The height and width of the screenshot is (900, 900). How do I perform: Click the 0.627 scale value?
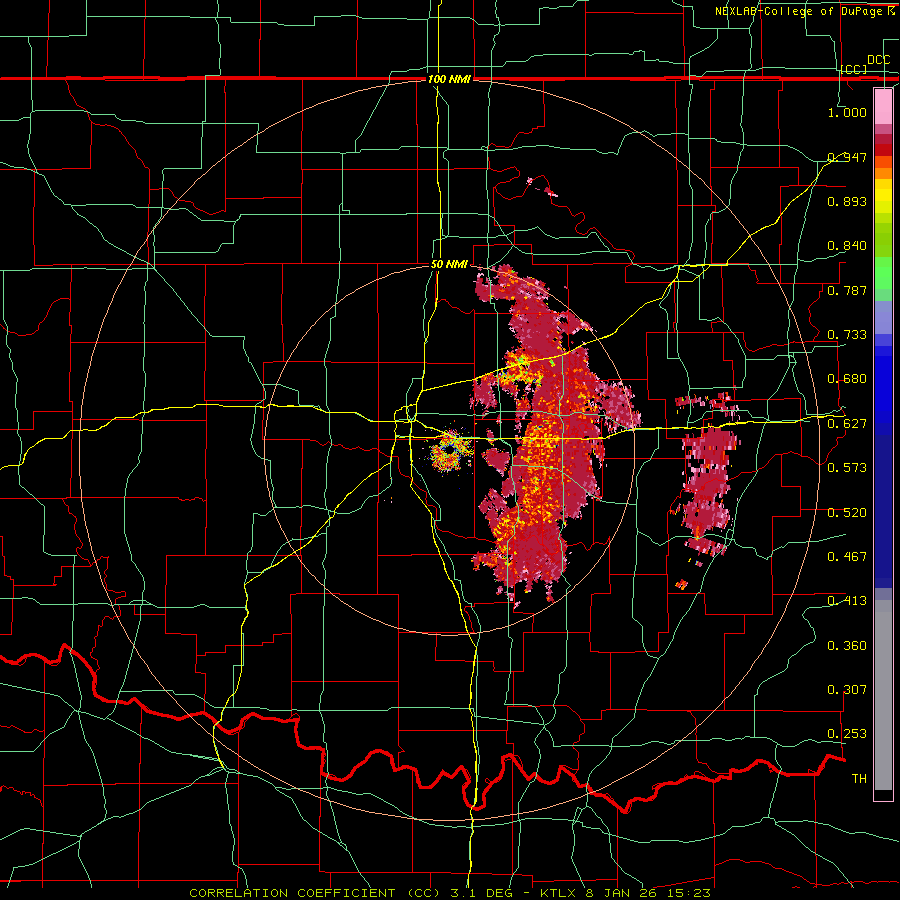click(x=847, y=424)
